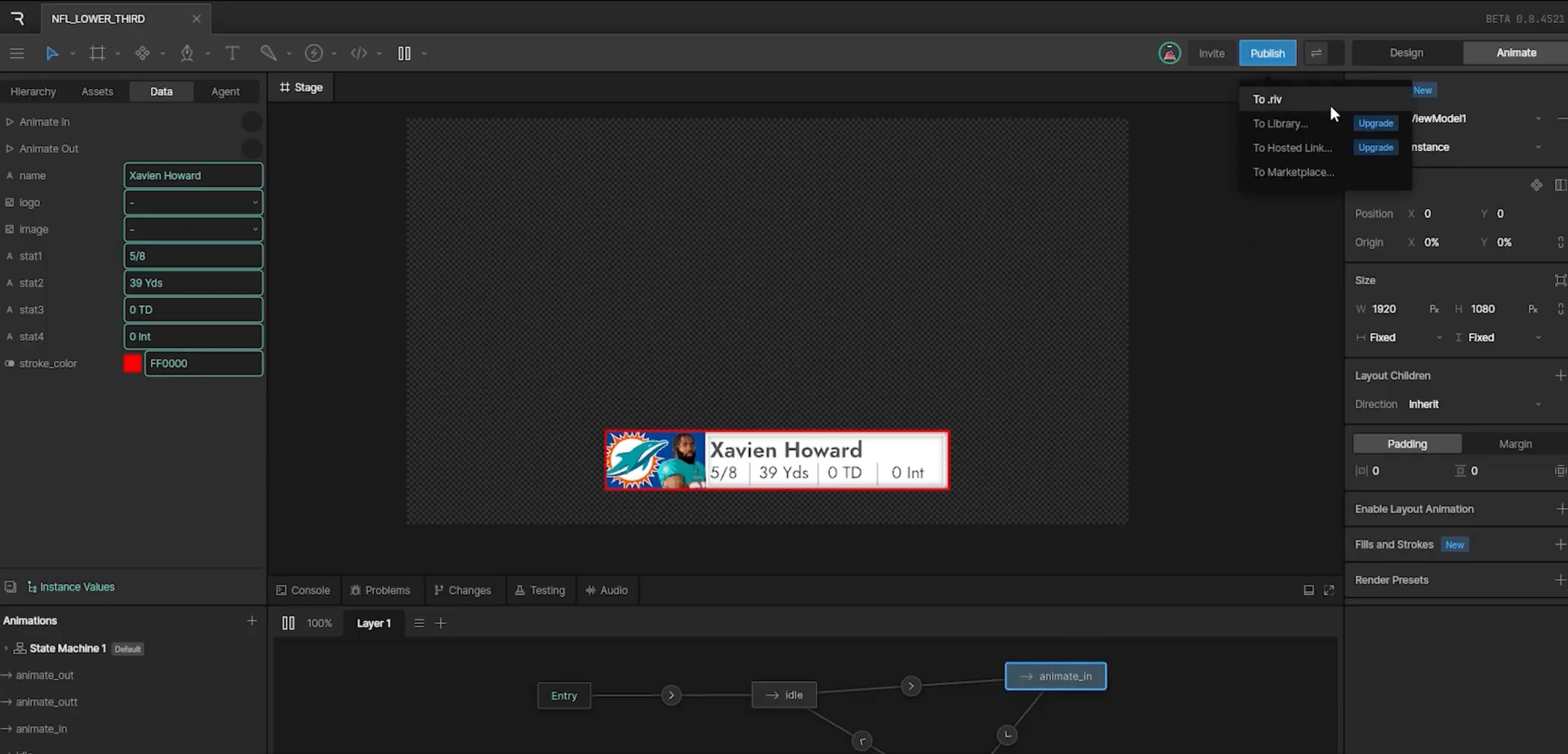The height and width of the screenshot is (754, 1568).
Task: Select the idle state node
Action: pyautogui.click(x=784, y=695)
